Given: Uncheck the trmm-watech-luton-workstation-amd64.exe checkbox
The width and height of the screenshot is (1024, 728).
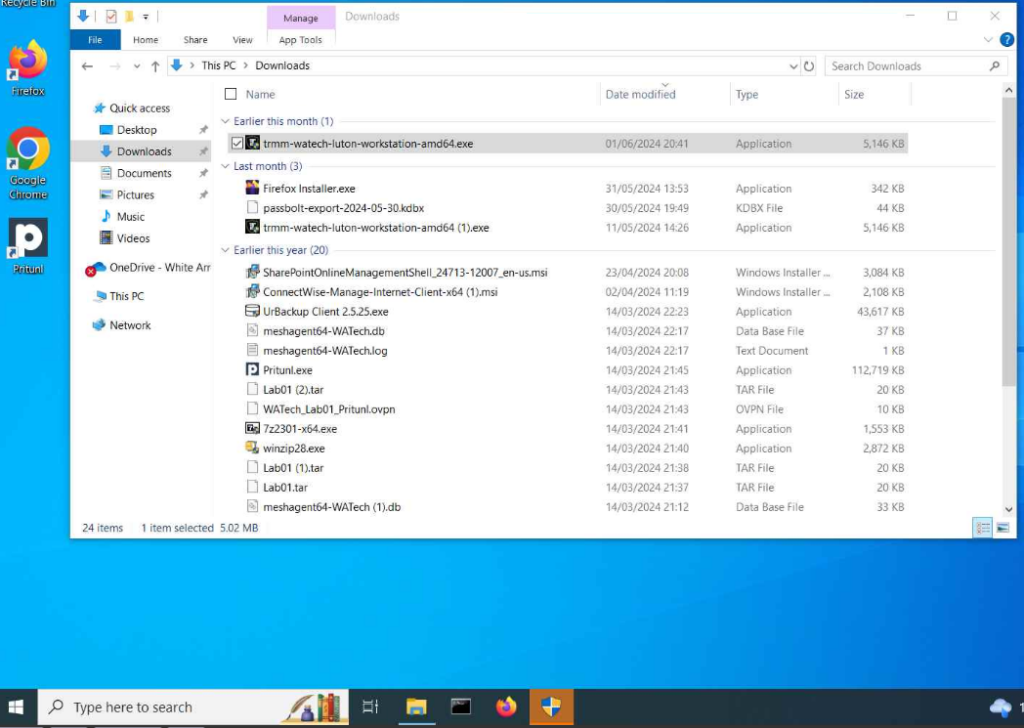Looking at the screenshot, I should coord(237,143).
